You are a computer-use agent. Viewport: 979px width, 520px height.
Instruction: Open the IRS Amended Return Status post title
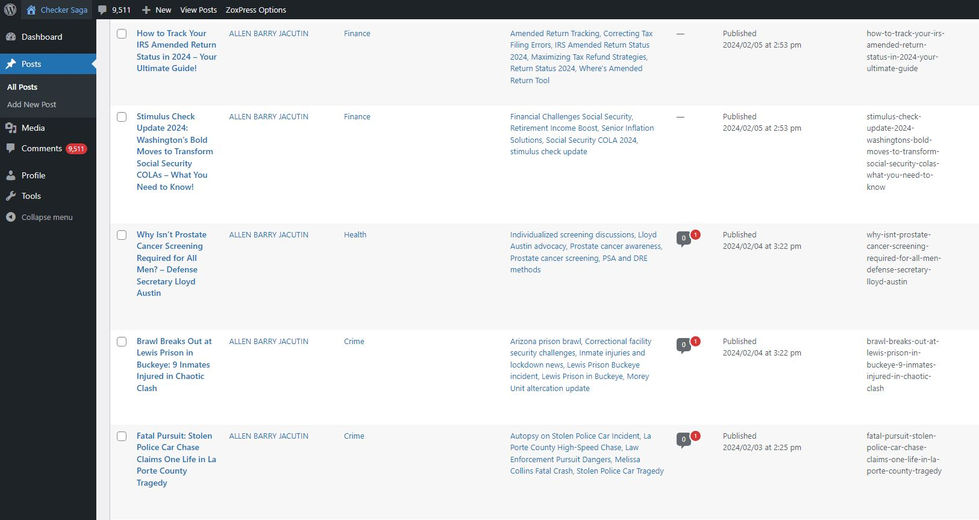coord(177,51)
